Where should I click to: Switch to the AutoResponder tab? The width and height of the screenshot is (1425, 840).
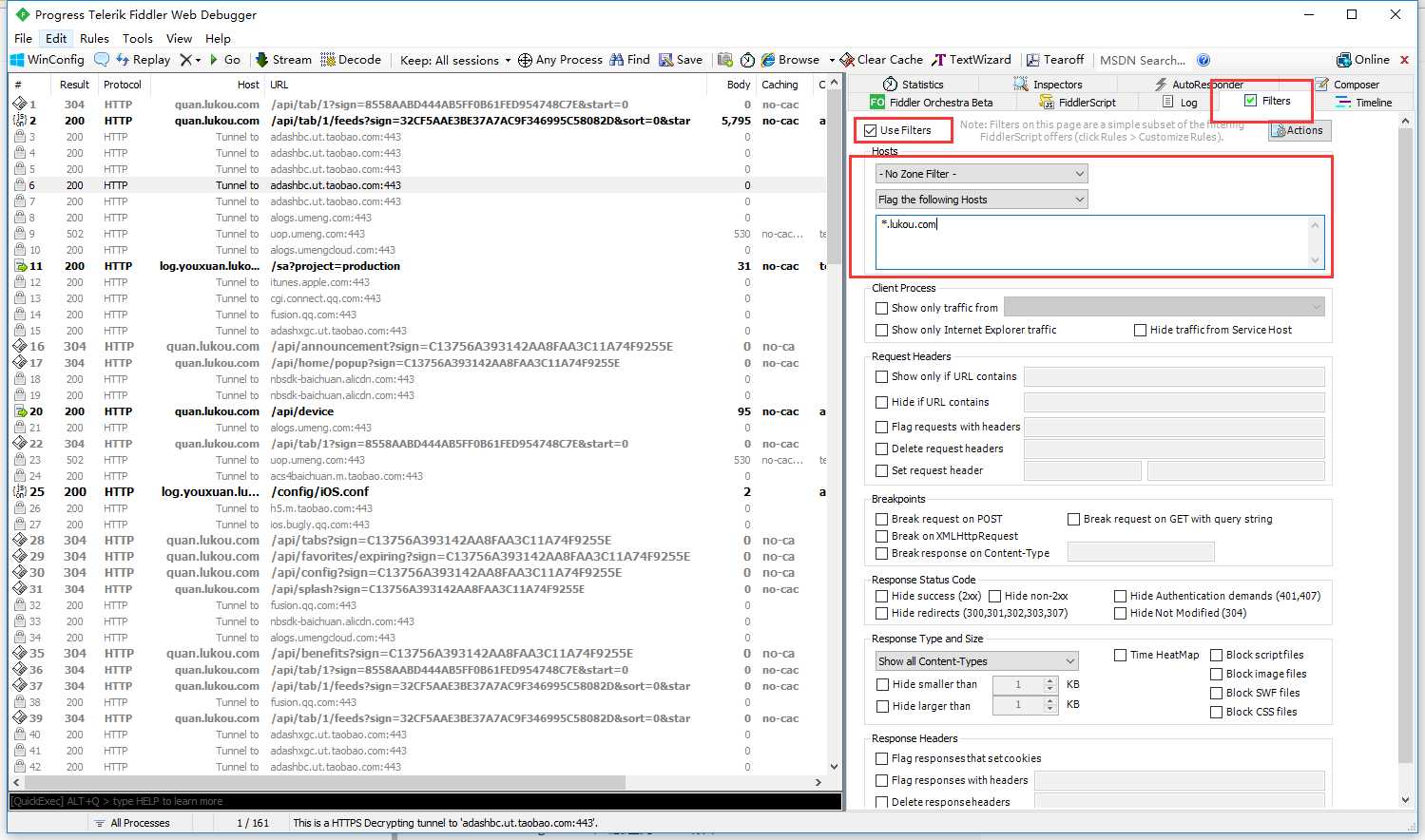coord(1199,85)
